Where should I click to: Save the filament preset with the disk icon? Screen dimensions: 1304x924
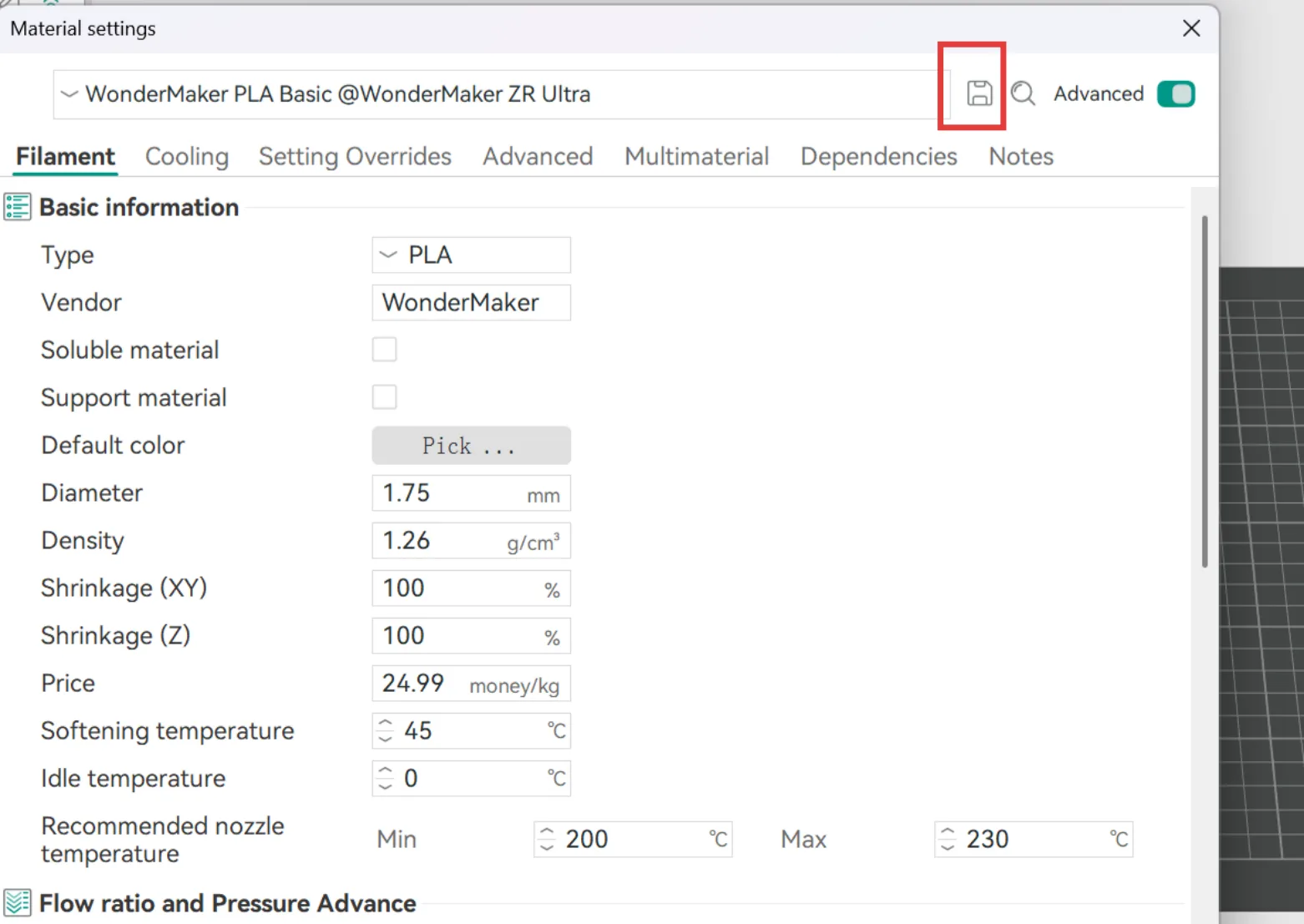979,93
